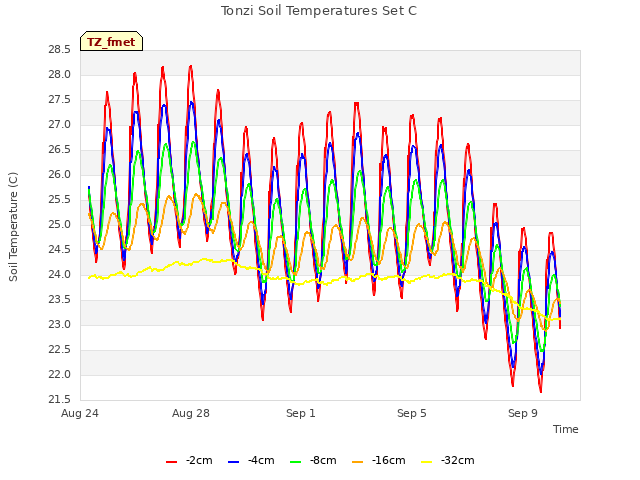640x480 pixels.
Task: Click the chart title Tonzi Soil Temperatures Set C
Action: 319,11
